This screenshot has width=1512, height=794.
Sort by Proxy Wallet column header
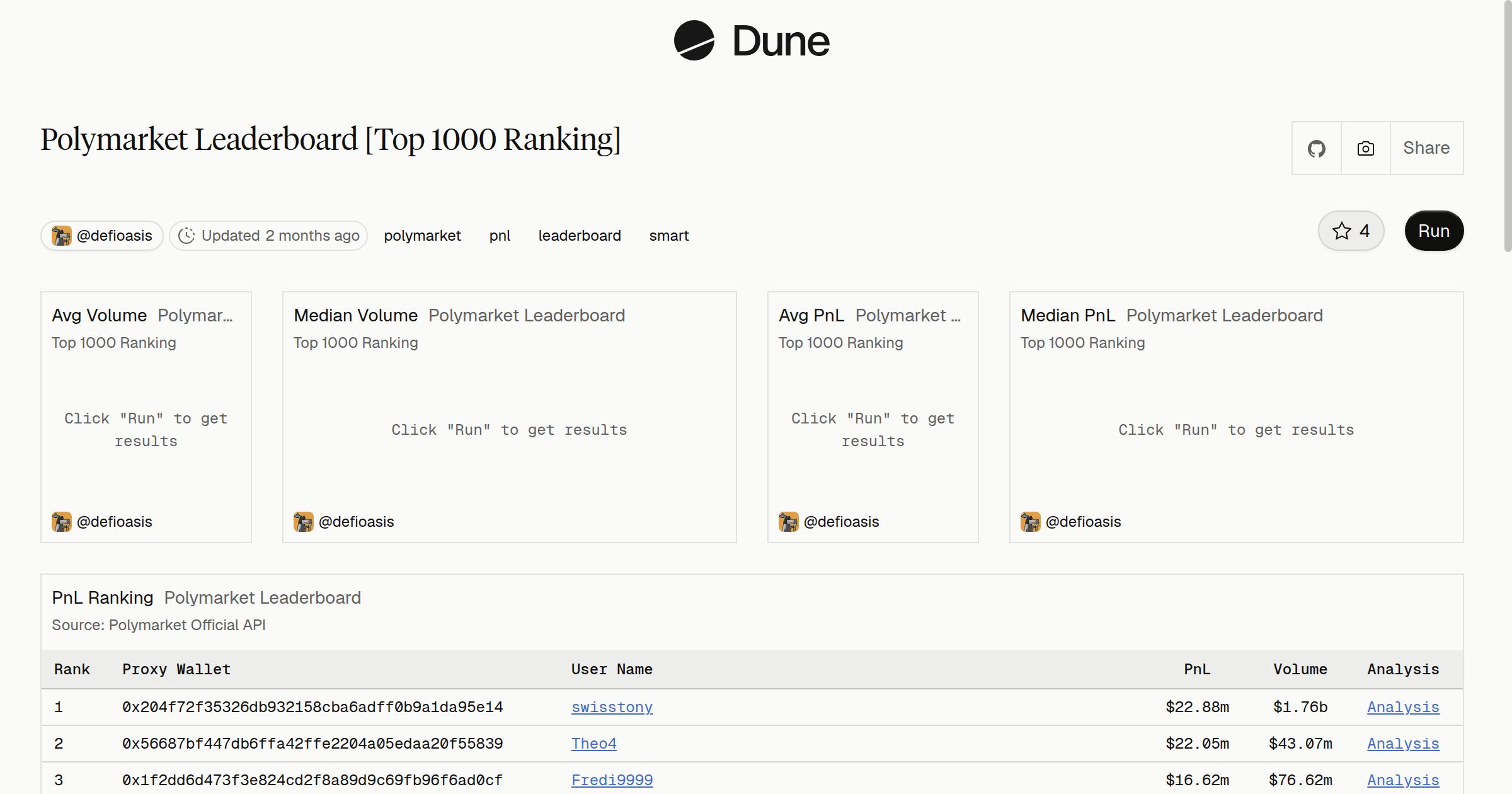point(176,669)
